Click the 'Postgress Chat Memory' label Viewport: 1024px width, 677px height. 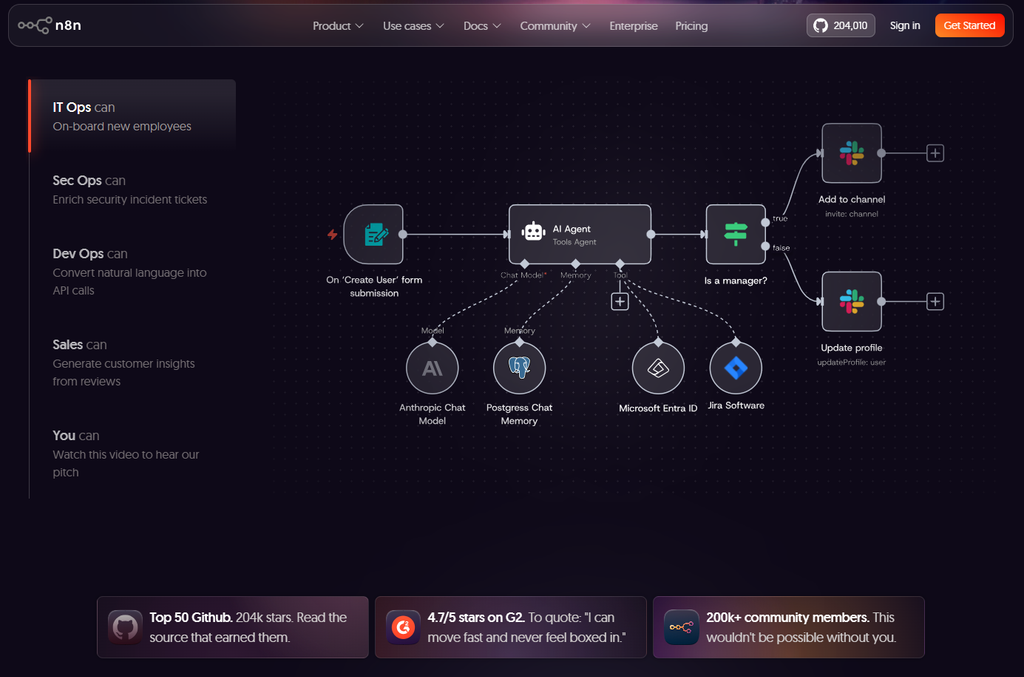tap(519, 414)
